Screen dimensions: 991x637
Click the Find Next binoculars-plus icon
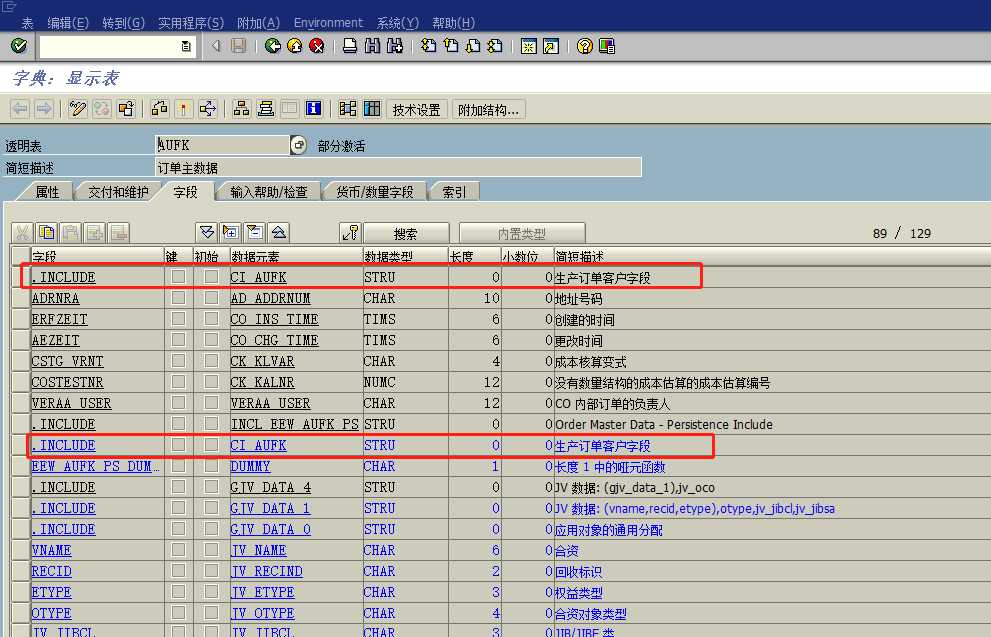395,46
